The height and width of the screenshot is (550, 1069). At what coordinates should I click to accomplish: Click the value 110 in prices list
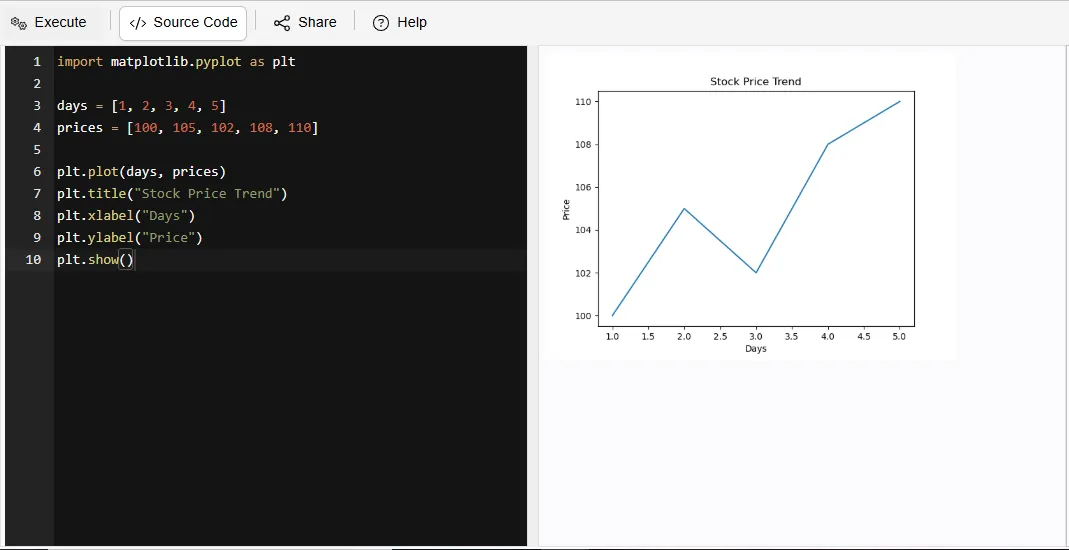tap(299, 127)
